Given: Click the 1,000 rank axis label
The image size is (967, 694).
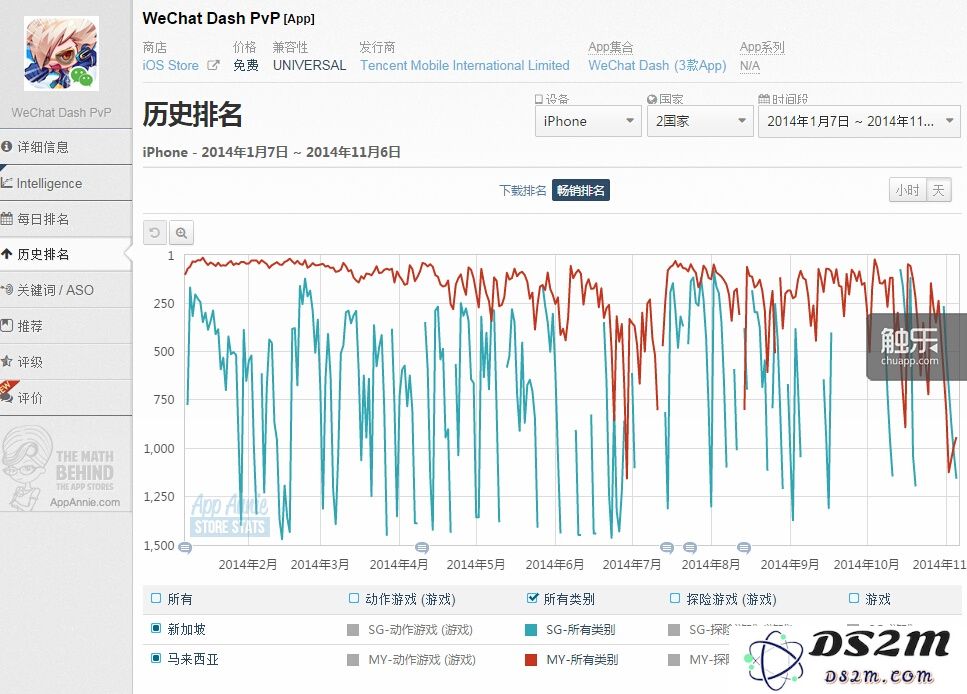Looking at the screenshot, I should coord(159,448).
